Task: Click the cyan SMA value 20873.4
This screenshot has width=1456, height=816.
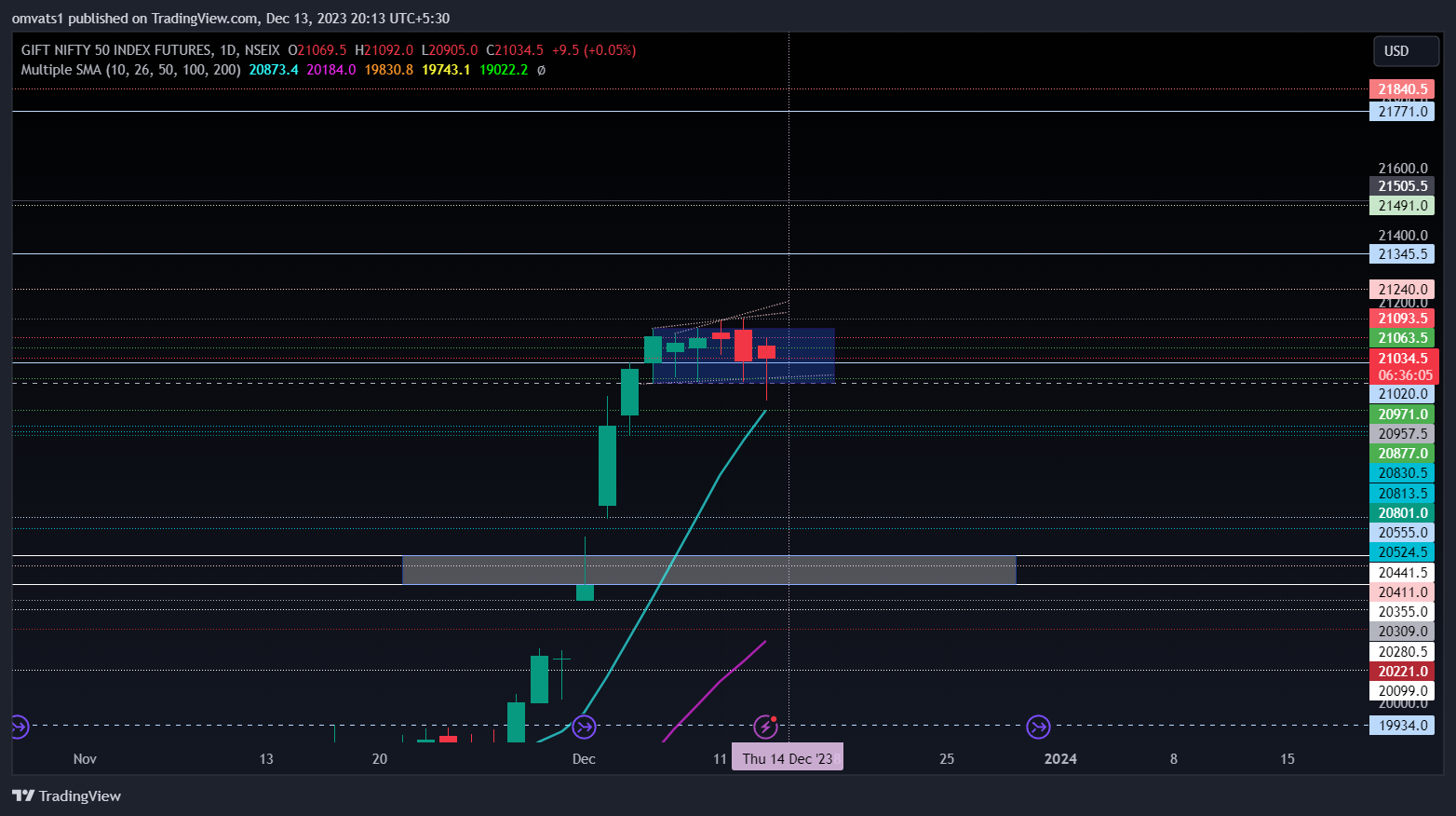Action: pyautogui.click(x=274, y=70)
